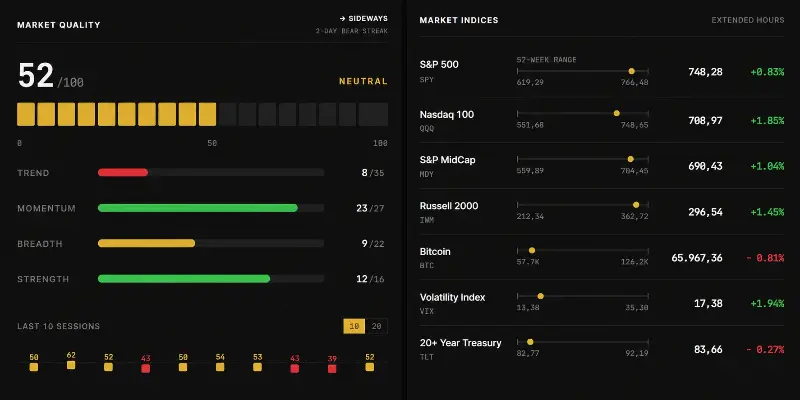Click the +1.04% change for S&P MidCap
Image resolution: width=800 pixels, height=400 pixels.
click(x=767, y=166)
